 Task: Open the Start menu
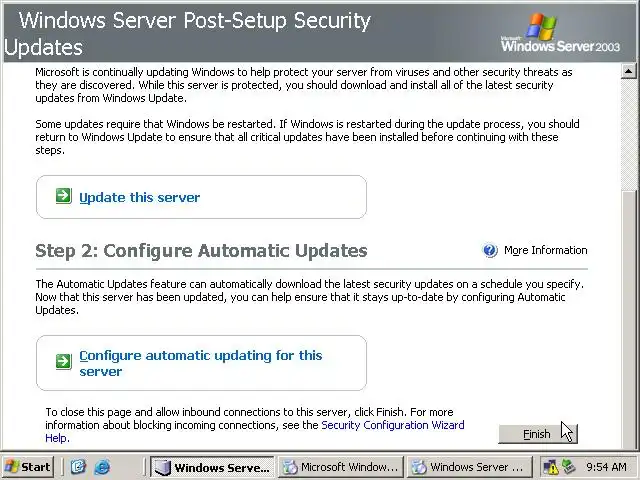tap(28, 467)
